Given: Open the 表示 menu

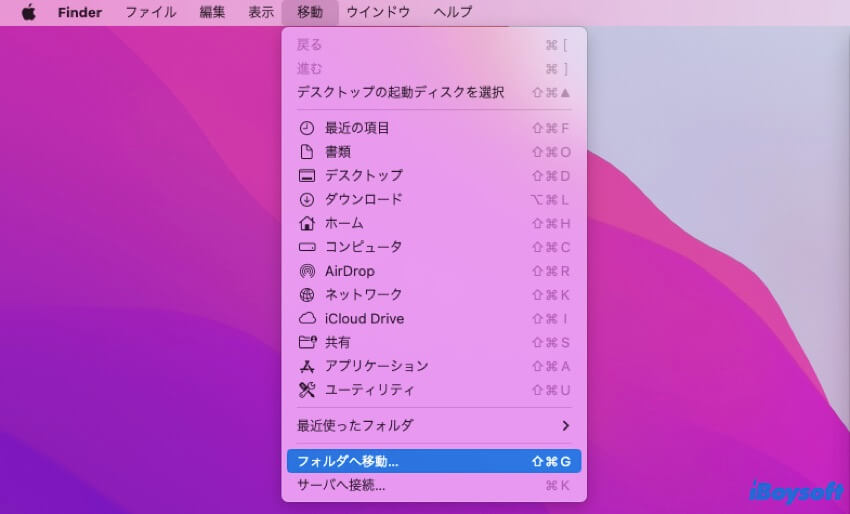Looking at the screenshot, I should point(261,12).
